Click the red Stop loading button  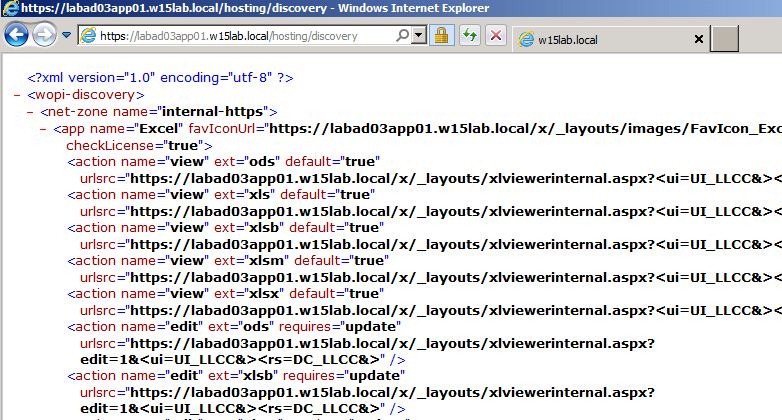(496, 35)
